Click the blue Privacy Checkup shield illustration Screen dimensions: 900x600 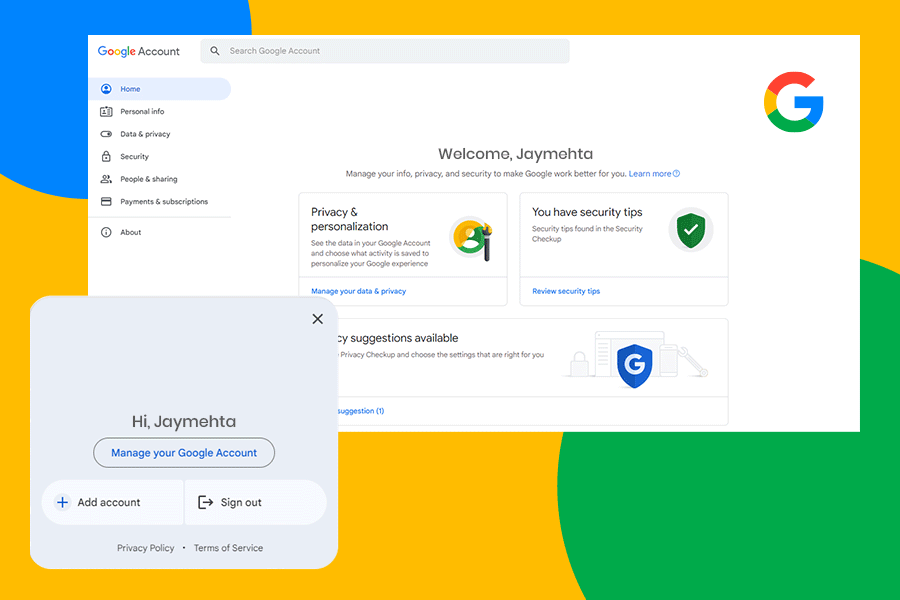pyautogui.click(x=632, y=365)
